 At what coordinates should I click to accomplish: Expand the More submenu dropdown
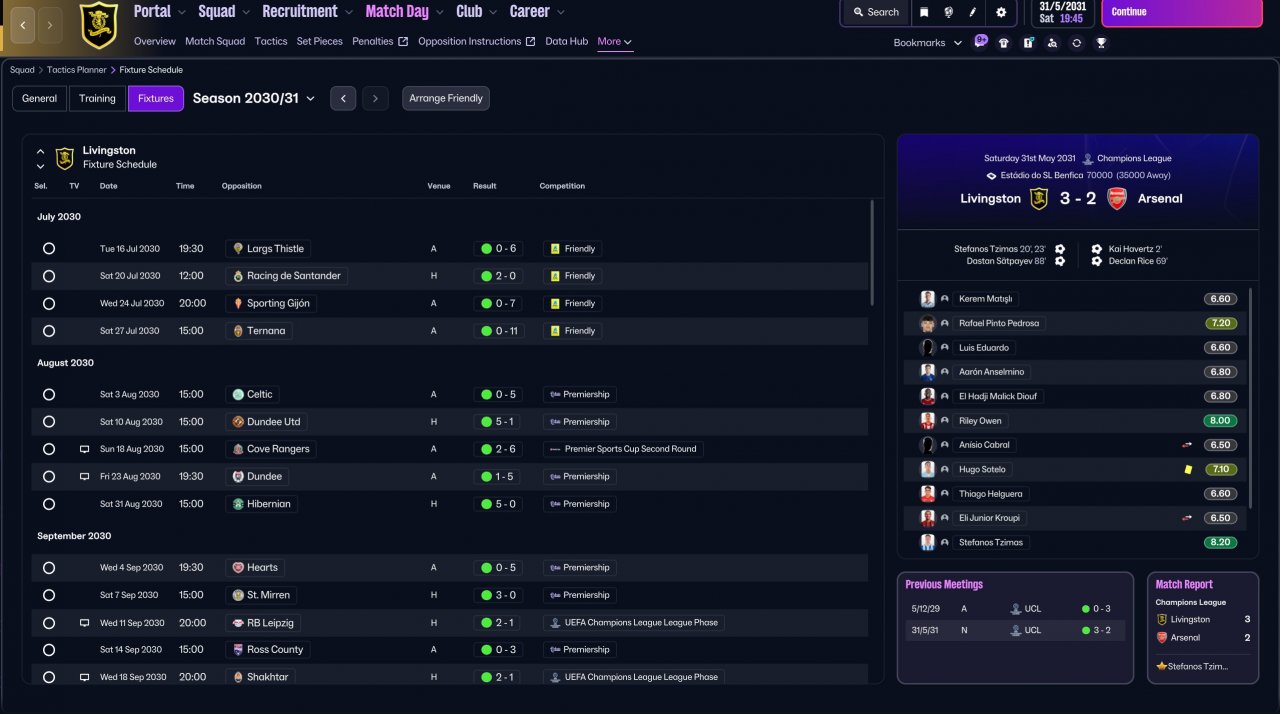(614, 42)
